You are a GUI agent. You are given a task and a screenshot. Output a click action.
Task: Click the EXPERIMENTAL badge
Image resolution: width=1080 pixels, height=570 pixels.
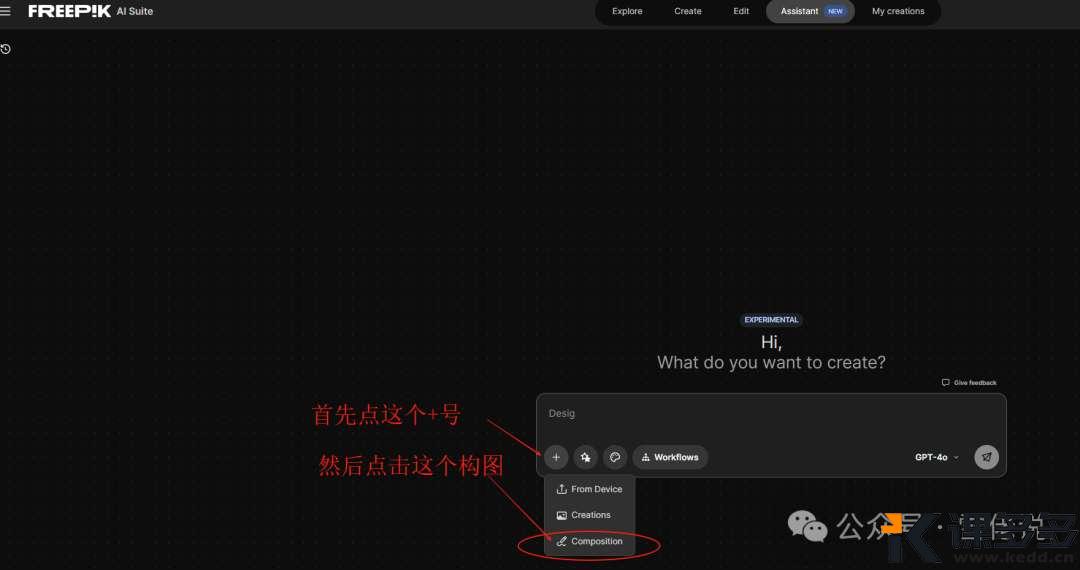pos(771,320)
